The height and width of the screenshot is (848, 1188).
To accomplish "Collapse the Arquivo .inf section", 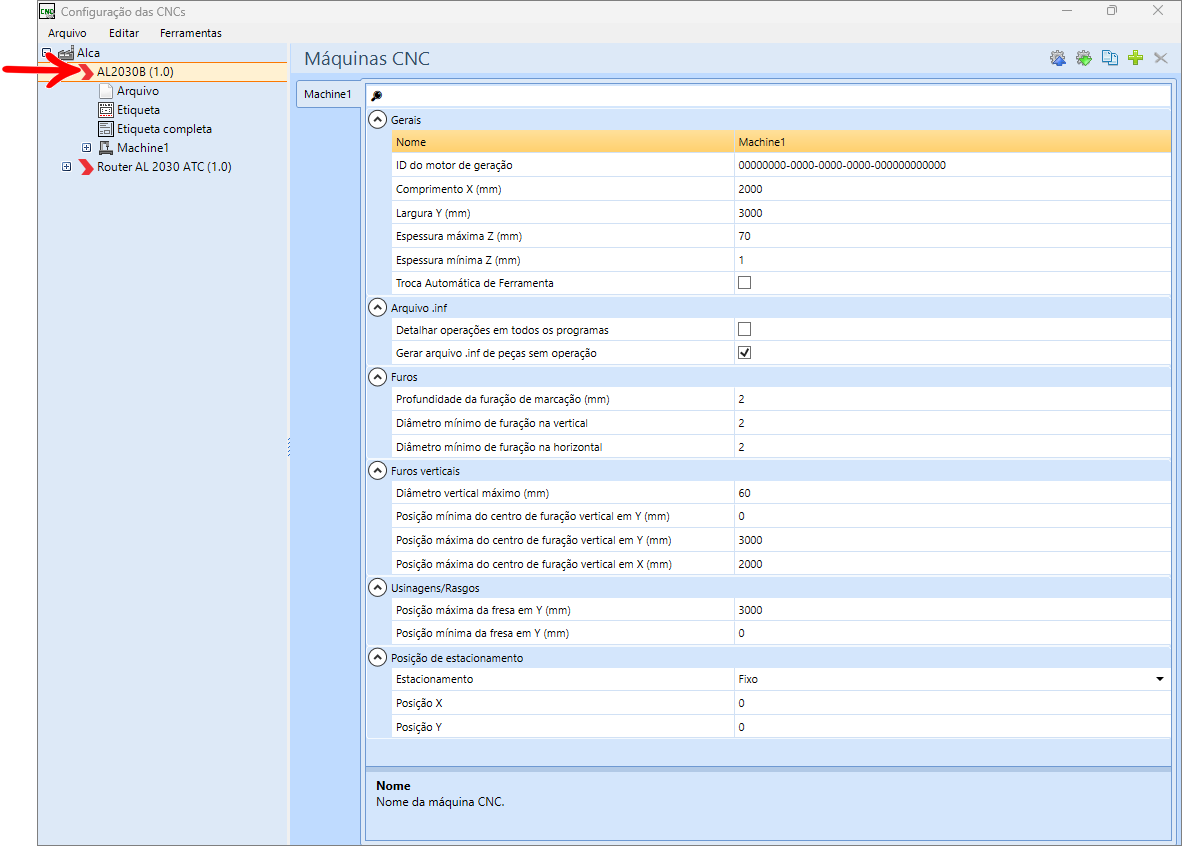I will click(x=377, y=308).
